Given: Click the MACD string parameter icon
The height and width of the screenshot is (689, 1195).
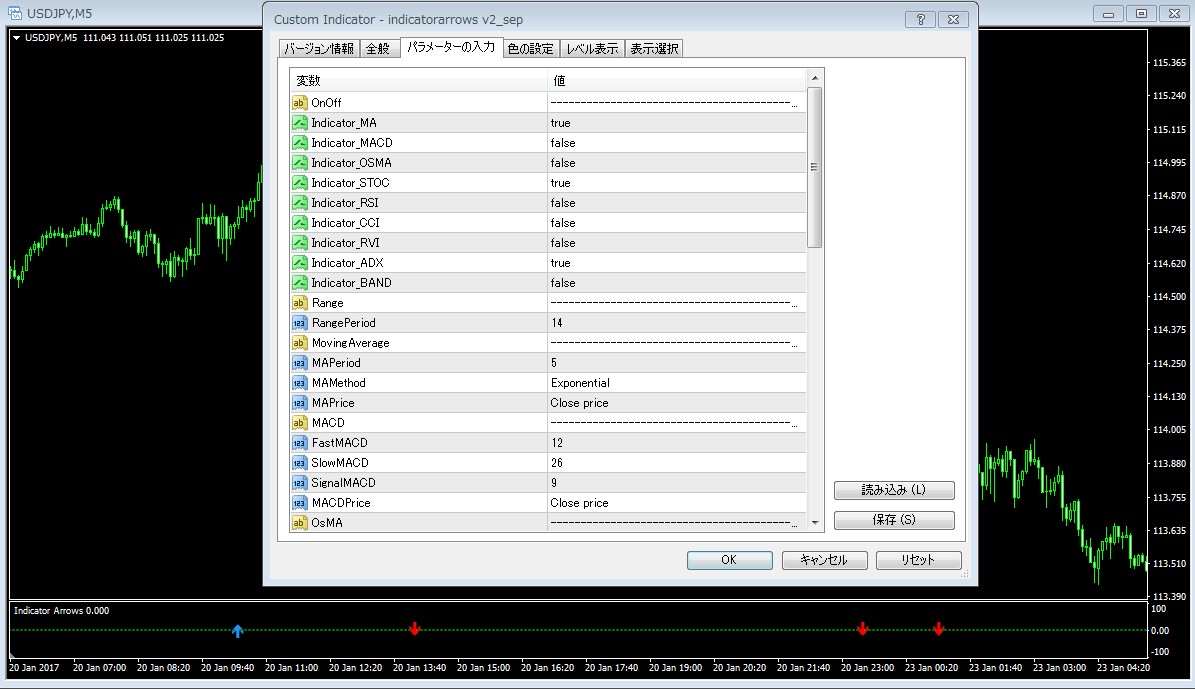Looking at the screenshot, I should pos(300,423).
